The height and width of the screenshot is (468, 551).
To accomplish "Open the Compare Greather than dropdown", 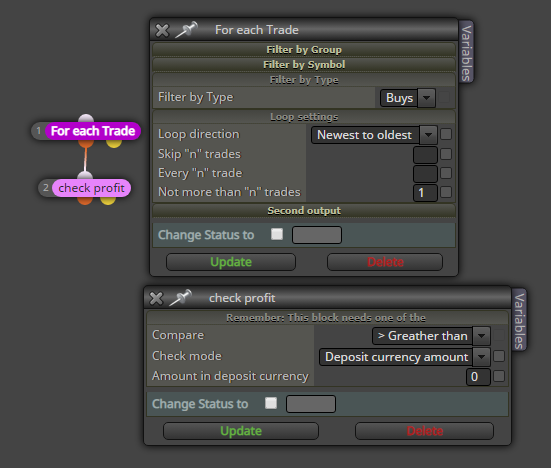I will [431, 336].
